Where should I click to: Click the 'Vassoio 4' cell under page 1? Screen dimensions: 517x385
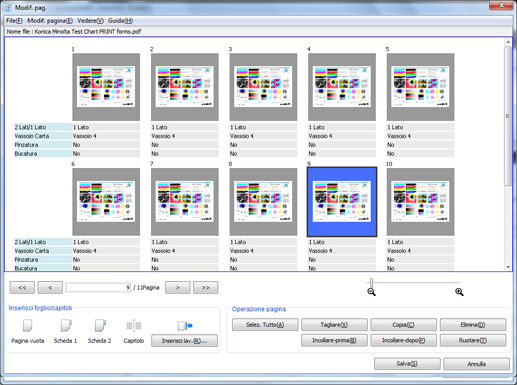[x=106, y=136]
